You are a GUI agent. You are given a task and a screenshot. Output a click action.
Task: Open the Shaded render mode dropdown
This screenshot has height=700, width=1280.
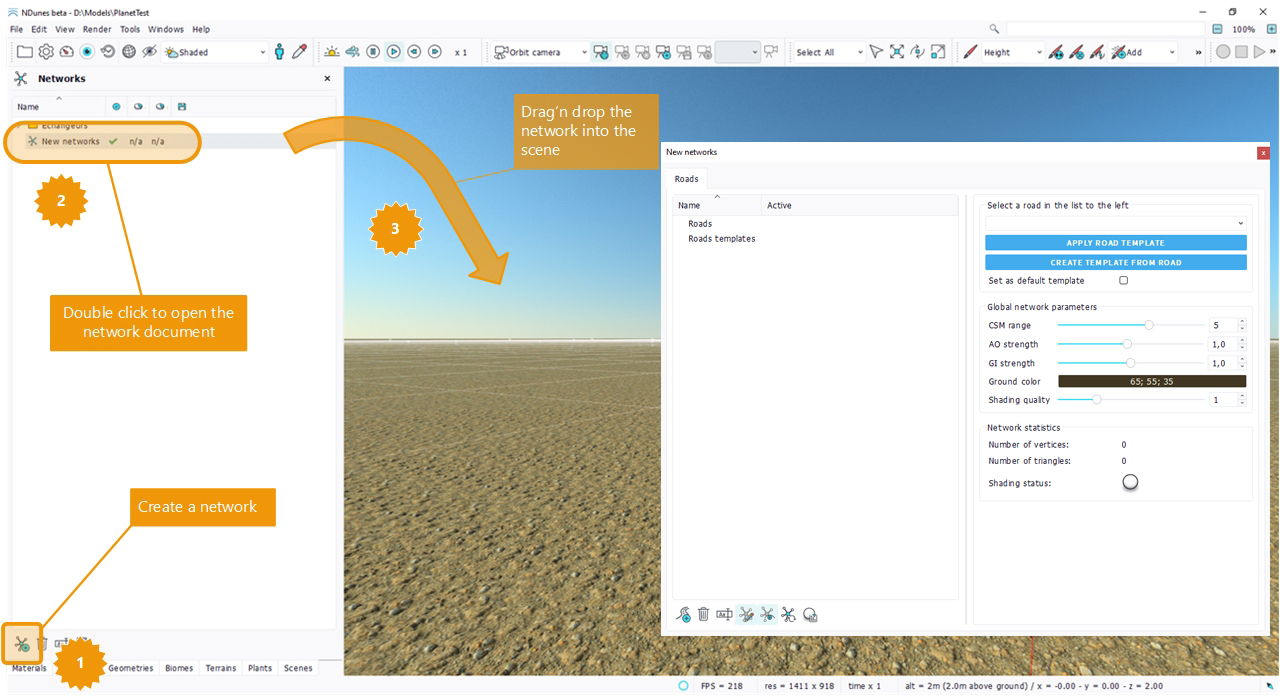[x=216, y=52]
